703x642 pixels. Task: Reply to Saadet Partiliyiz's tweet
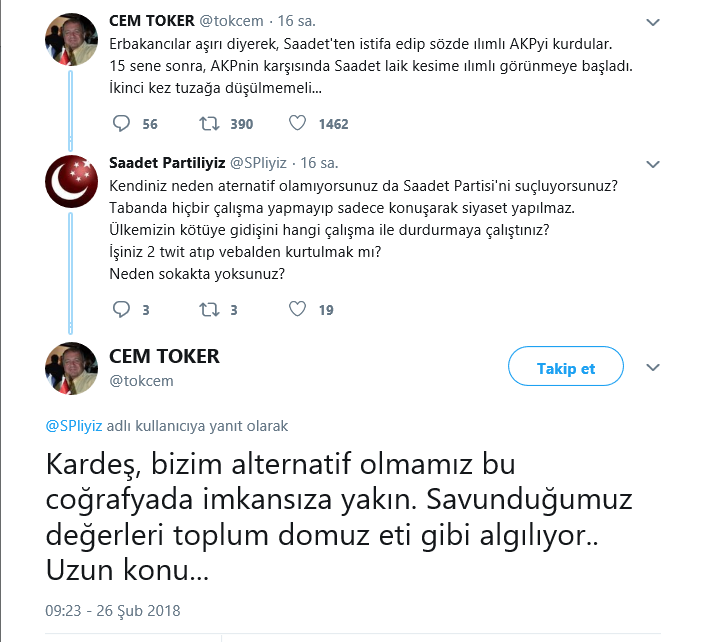tap(122, 310)
